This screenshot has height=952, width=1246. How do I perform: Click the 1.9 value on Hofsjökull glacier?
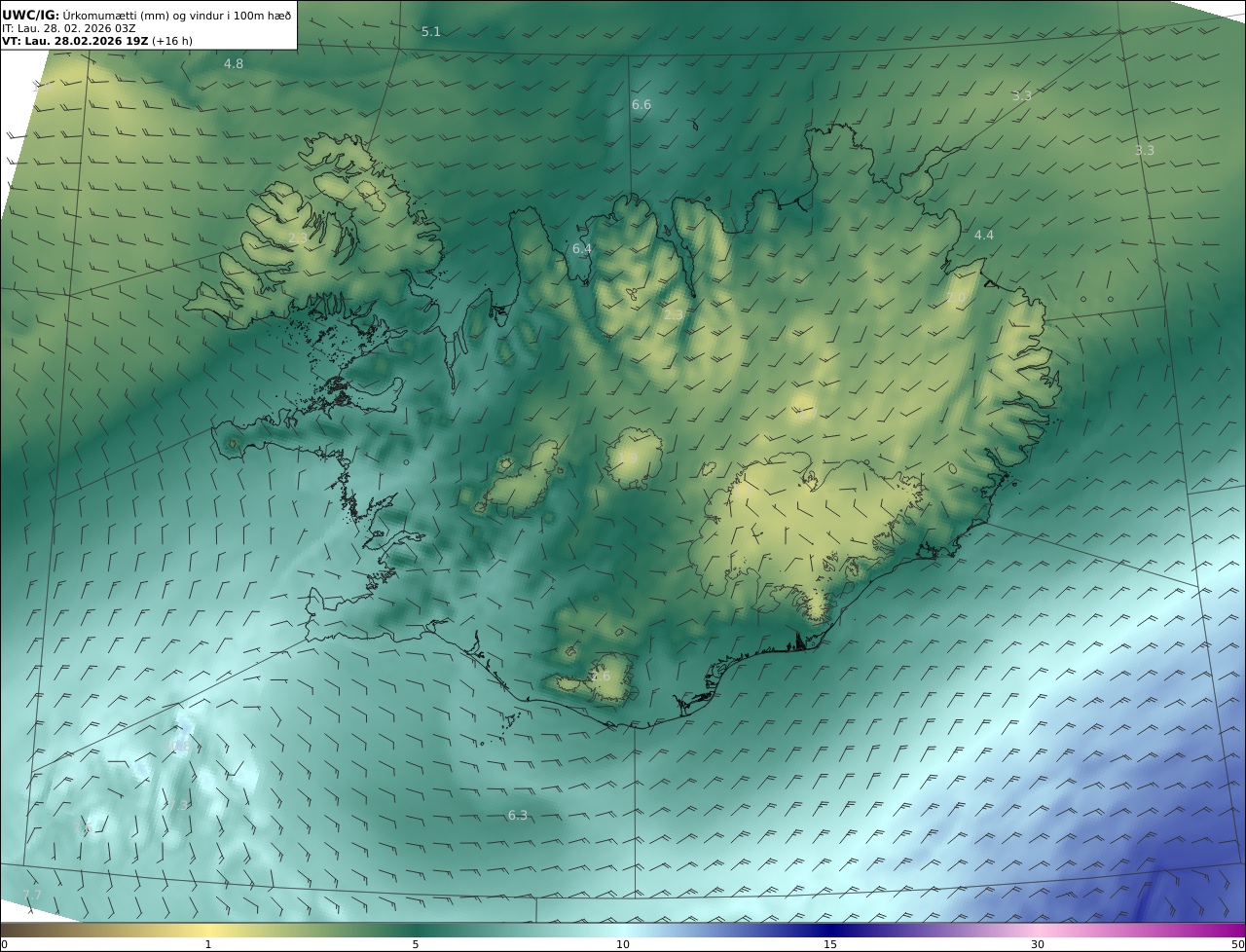pyautogui.click(x=628, y=458)
